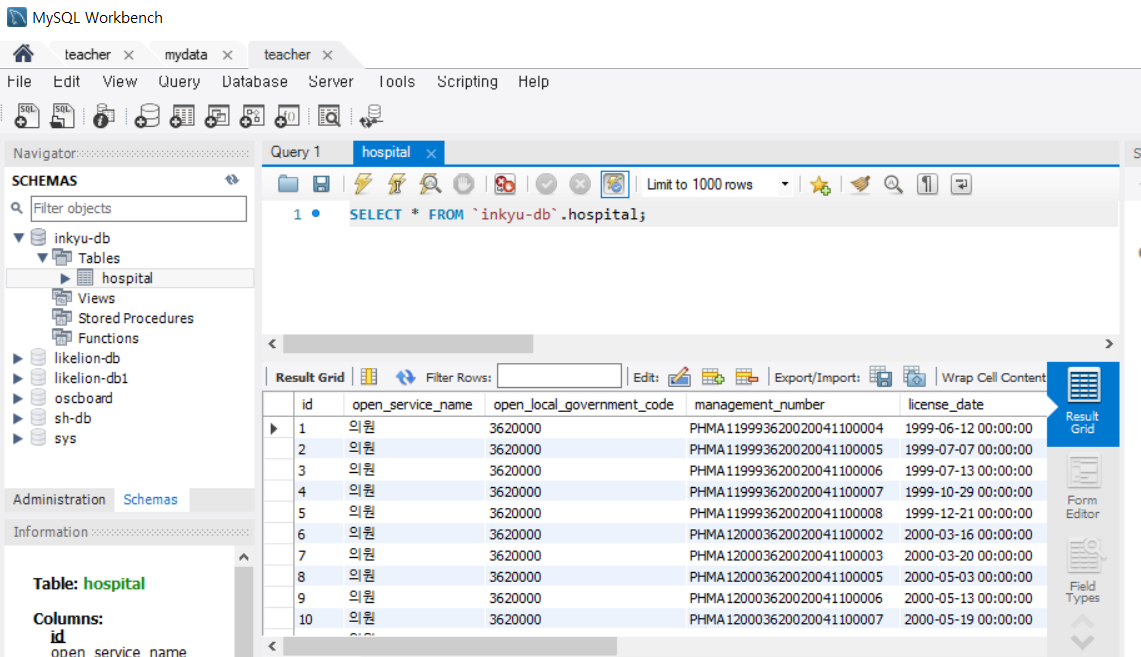Image resolution: width=1141 pixels, height=657 pixels.
Task: Select Views in schema tree
Action: pos(96,298)
